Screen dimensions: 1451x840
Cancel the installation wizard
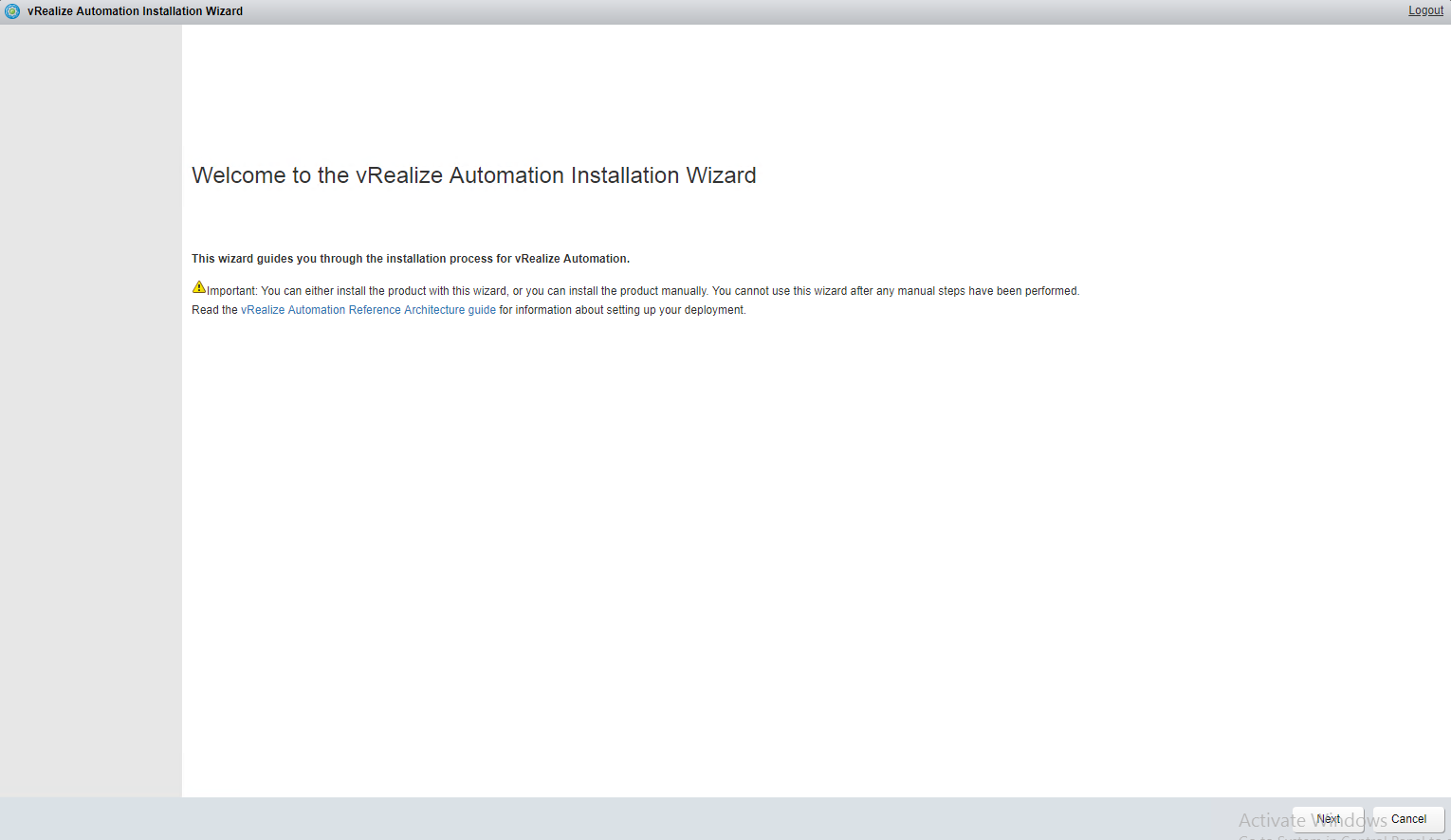coord(1408,819)
